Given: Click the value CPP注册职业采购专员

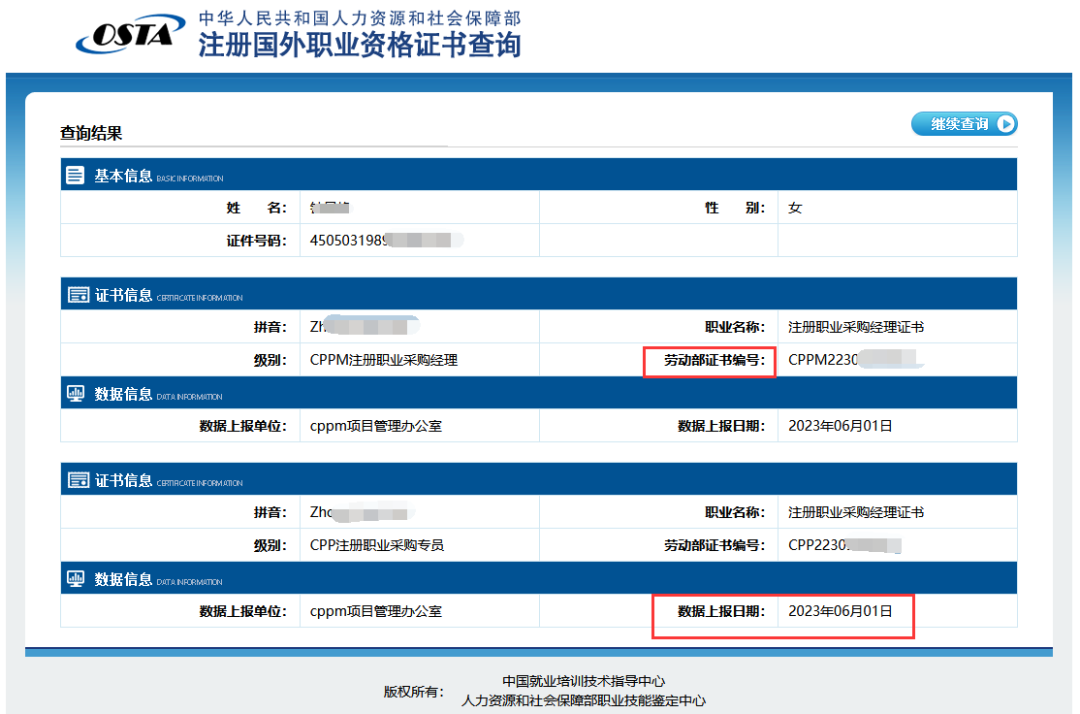Looking at the screenshot, I should [x=377, y=545].
